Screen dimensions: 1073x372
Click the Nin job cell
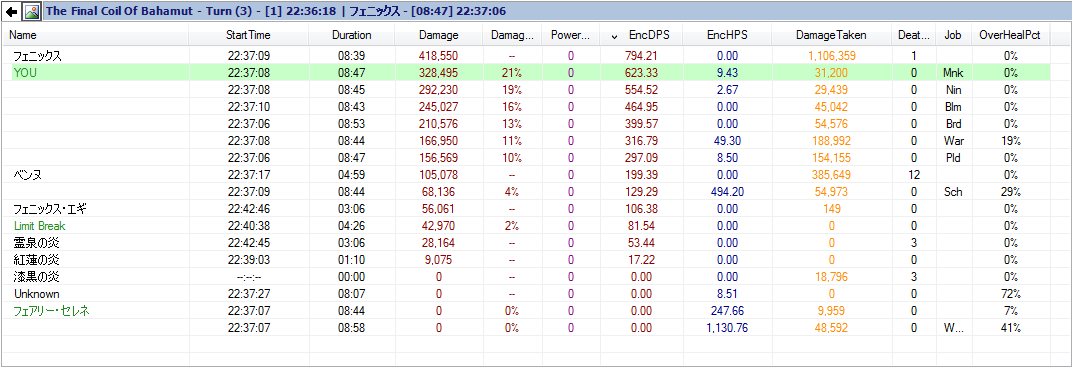[953, 90]
